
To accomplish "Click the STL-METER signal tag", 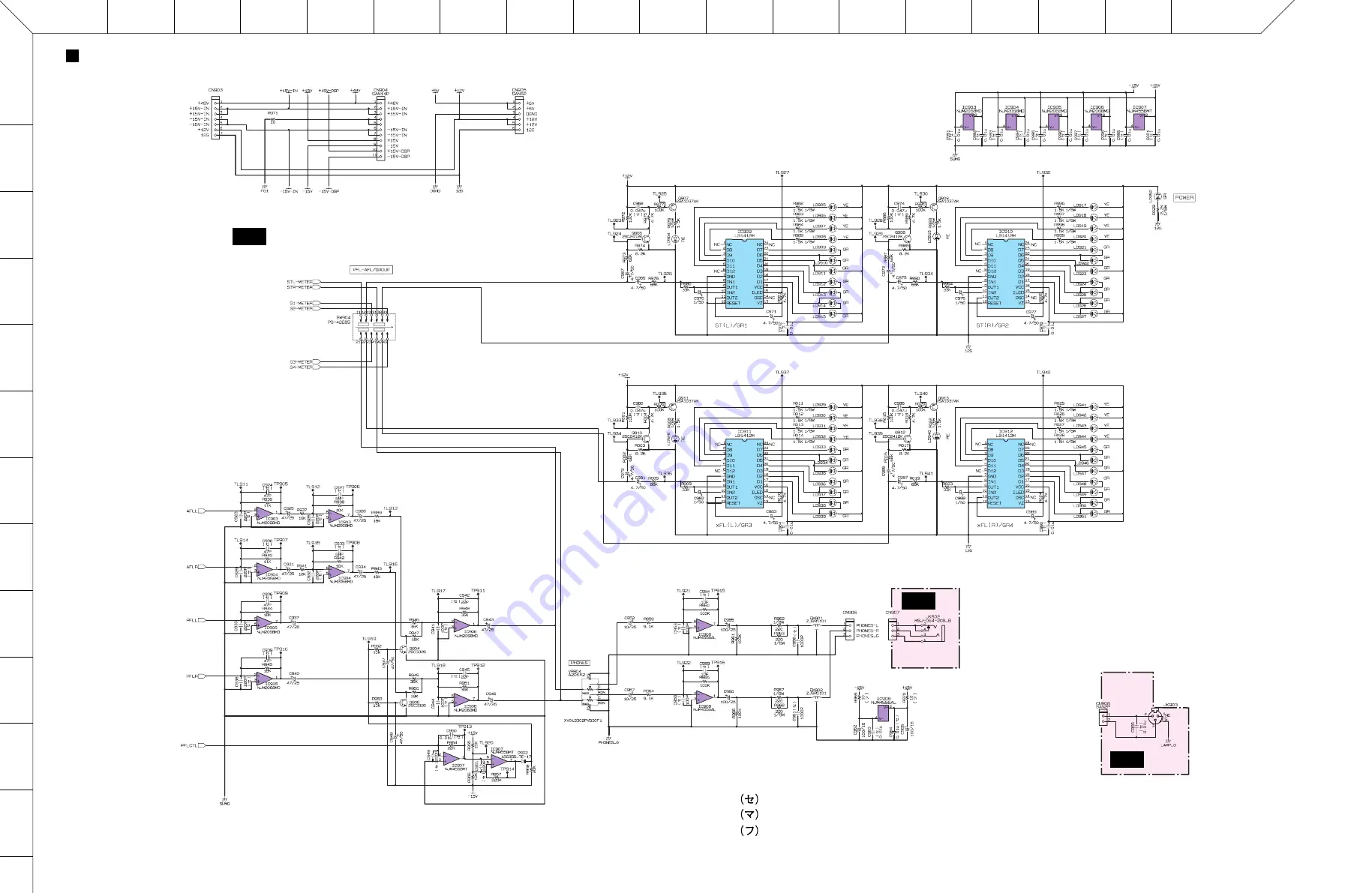I will (x=304, y=282).
